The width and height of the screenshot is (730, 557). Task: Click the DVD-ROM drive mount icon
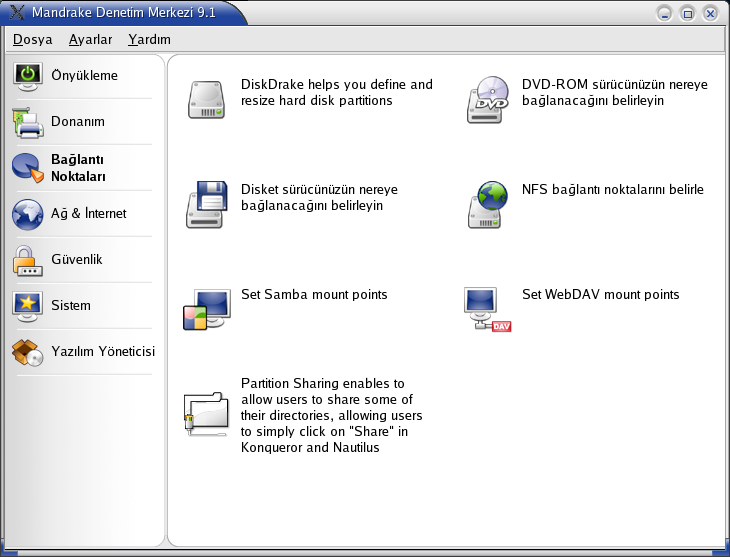tap(488, 101)
